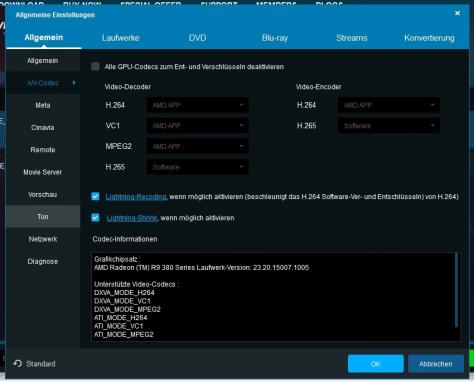The width and height of the screenshot is (474, 382).
Task: Select A/V-Codec in the sidebar
Action: (43, 83)
